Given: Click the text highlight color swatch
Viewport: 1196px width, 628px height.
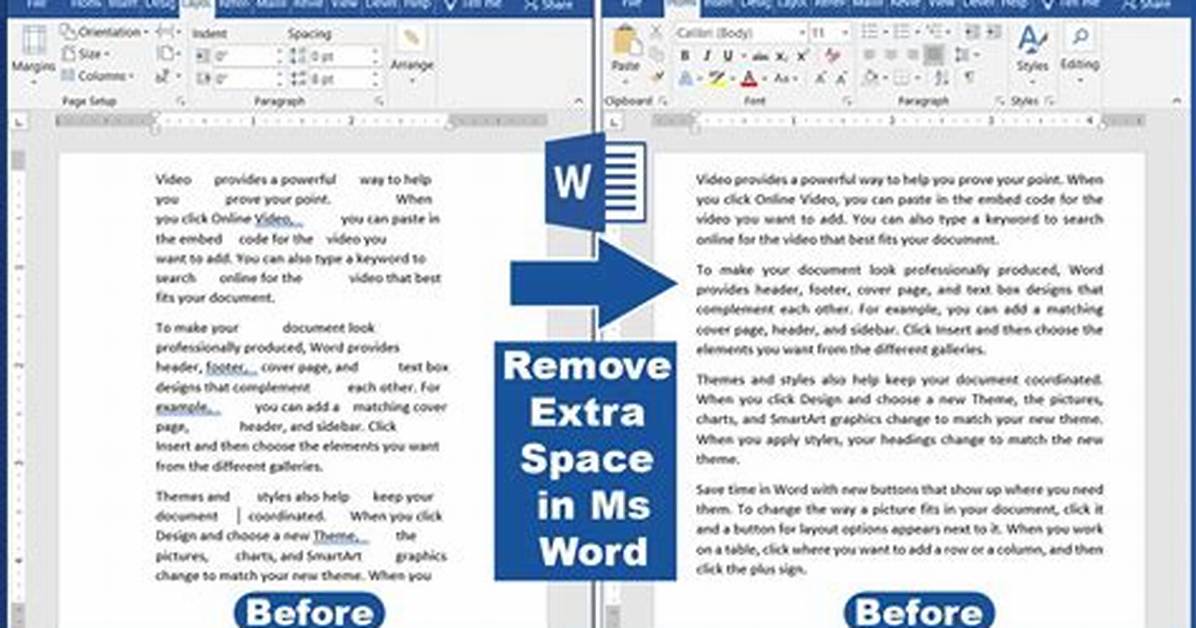Looking at the screenshot, I should click(715, 79).
